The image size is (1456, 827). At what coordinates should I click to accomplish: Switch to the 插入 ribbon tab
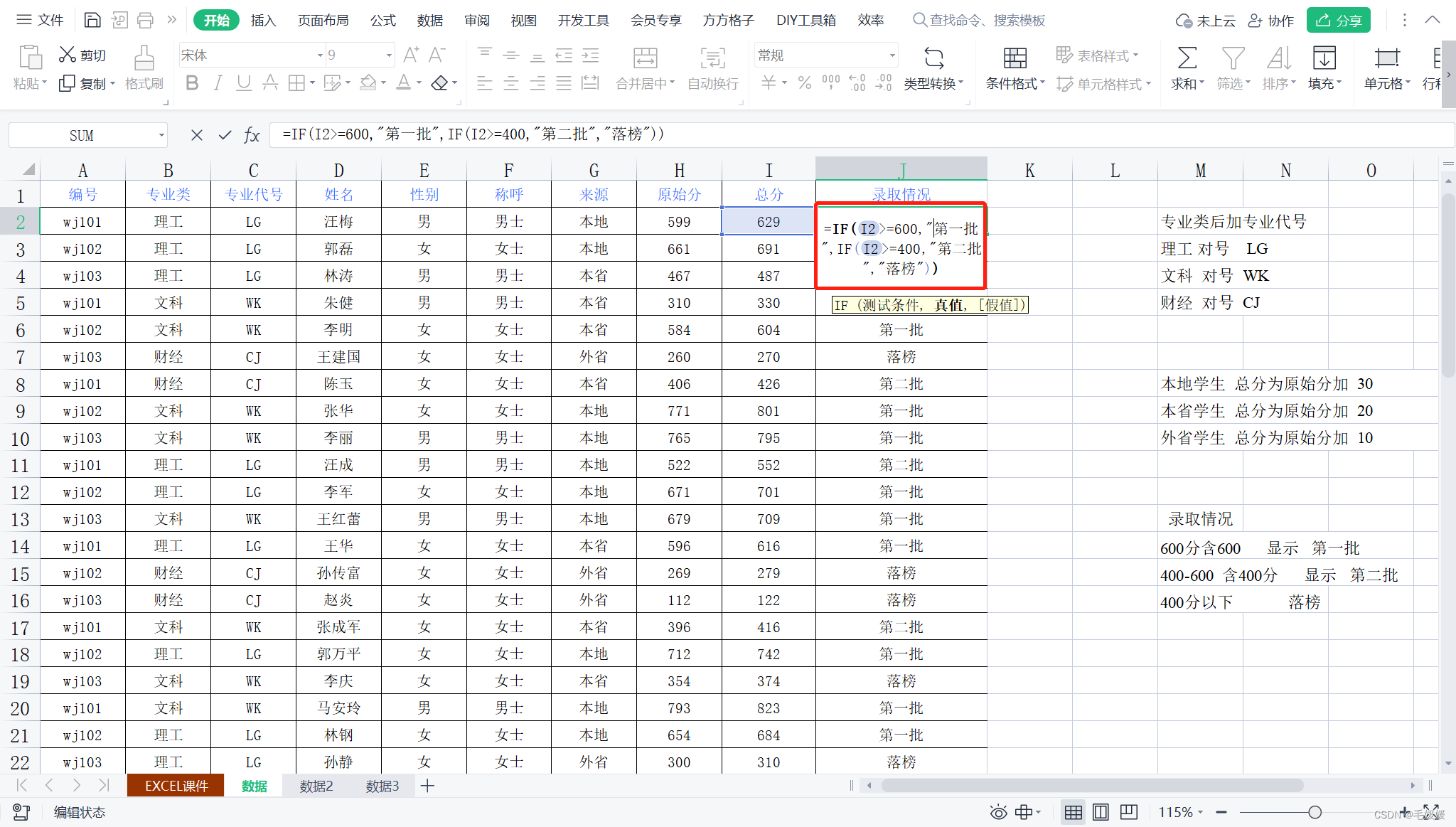click(263, 20)
